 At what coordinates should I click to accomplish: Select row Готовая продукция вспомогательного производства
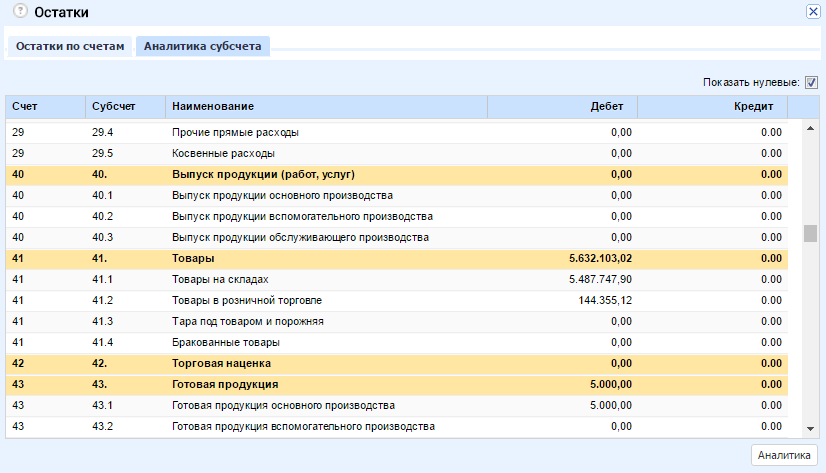pyautogui.click(x=397, y=427)
